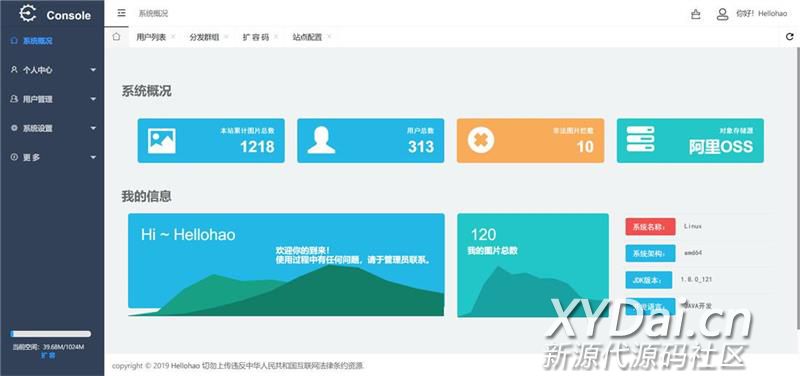
Task: Click the 扩容 link under storage bar
Action: click(48, 355)
